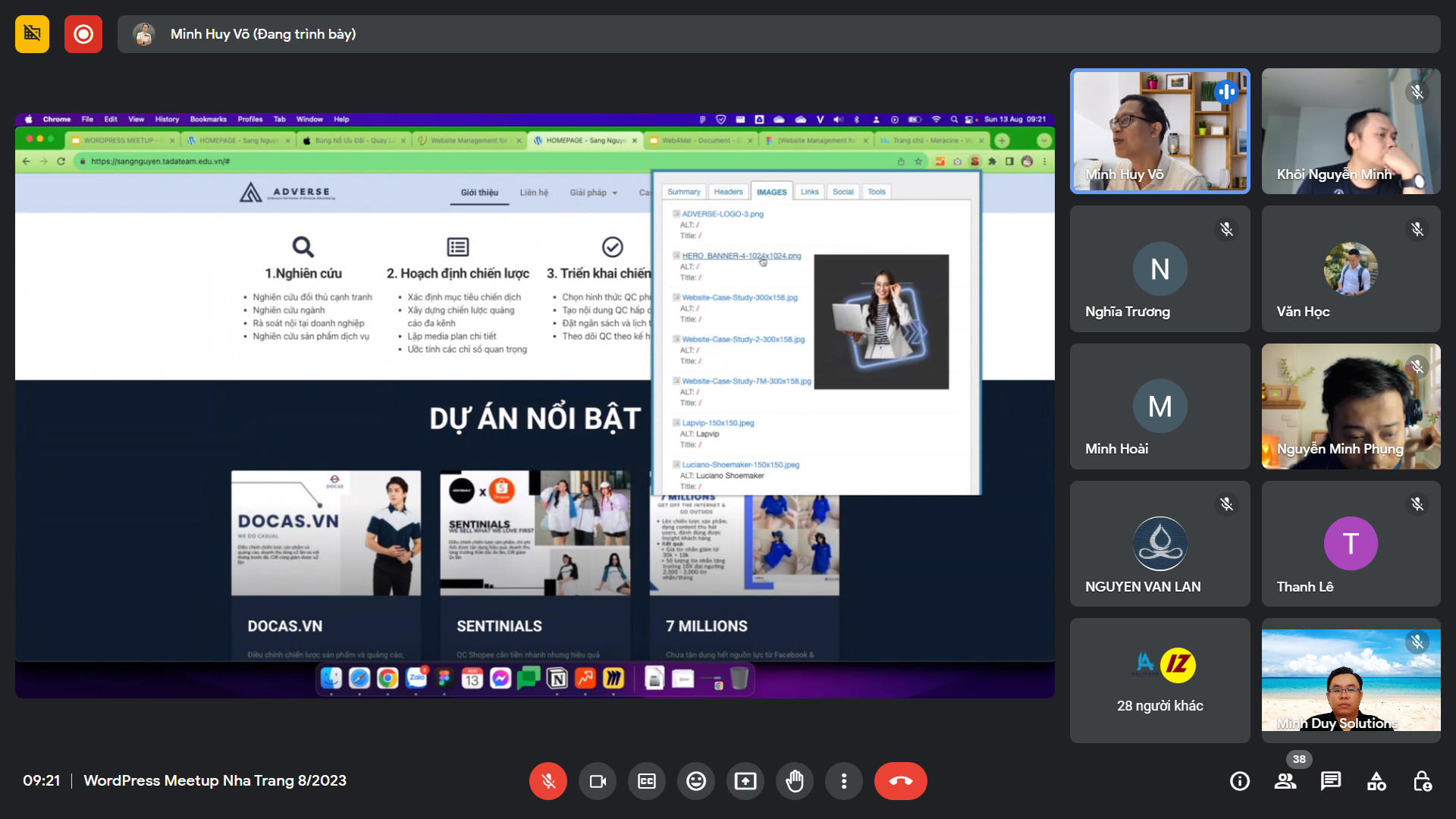Image resolution: width=1456 pixels, height=819 pixels.
Task: Select Khôi Nguyễn Minh video tile
Action: (1351, 131)
